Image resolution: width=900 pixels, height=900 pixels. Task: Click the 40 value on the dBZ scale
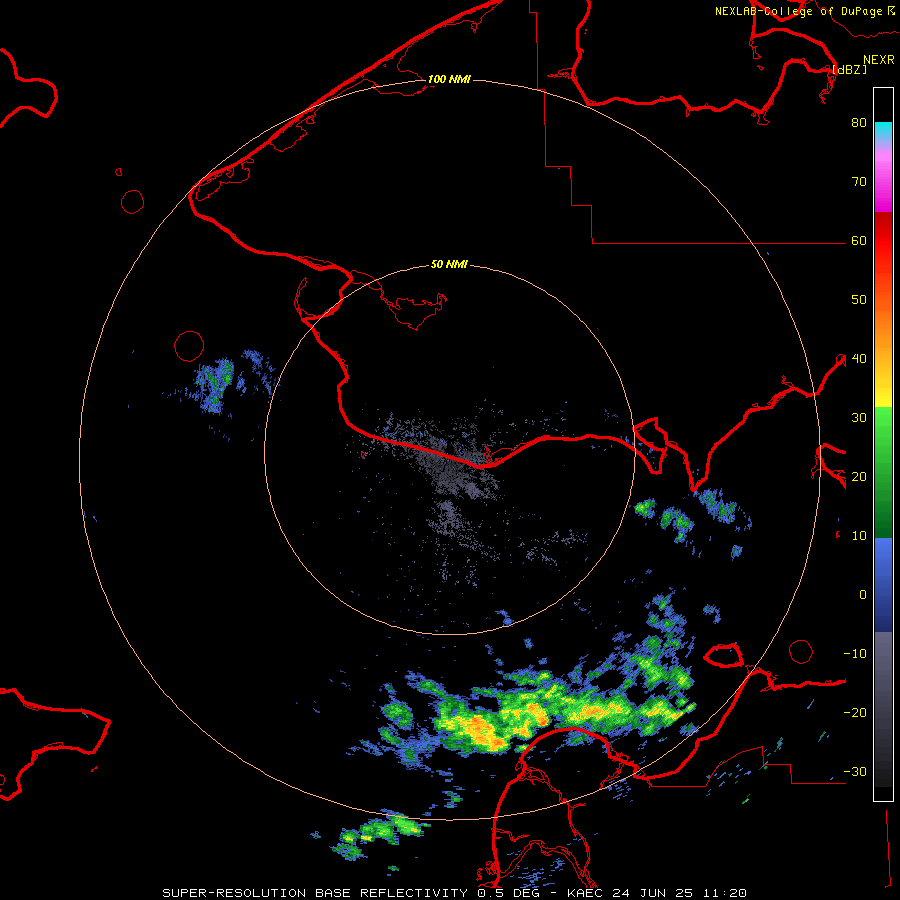(x=859, y=359)
